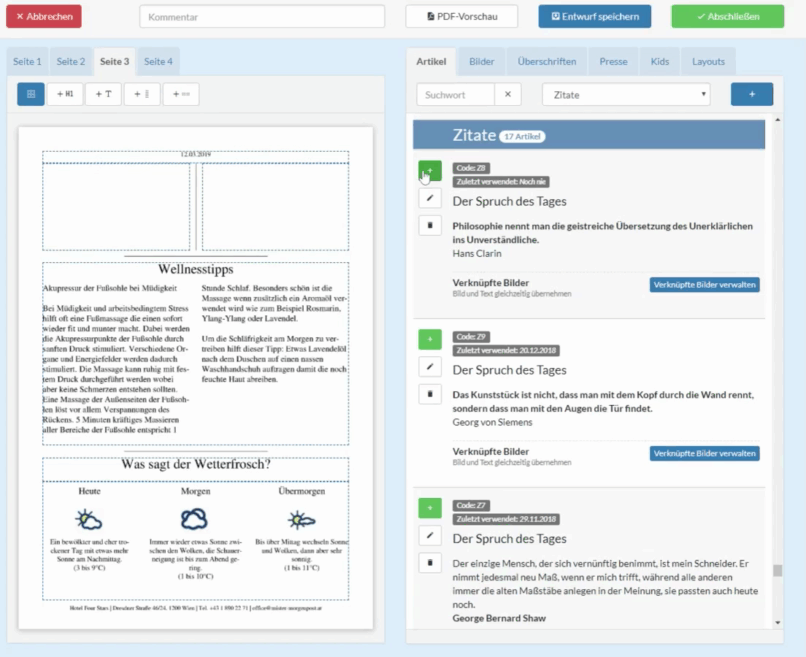Edit the George Bernard Shaw quote Z7
Screen dimensions: 806x657
pyautogui.click(x=429, y=536)
